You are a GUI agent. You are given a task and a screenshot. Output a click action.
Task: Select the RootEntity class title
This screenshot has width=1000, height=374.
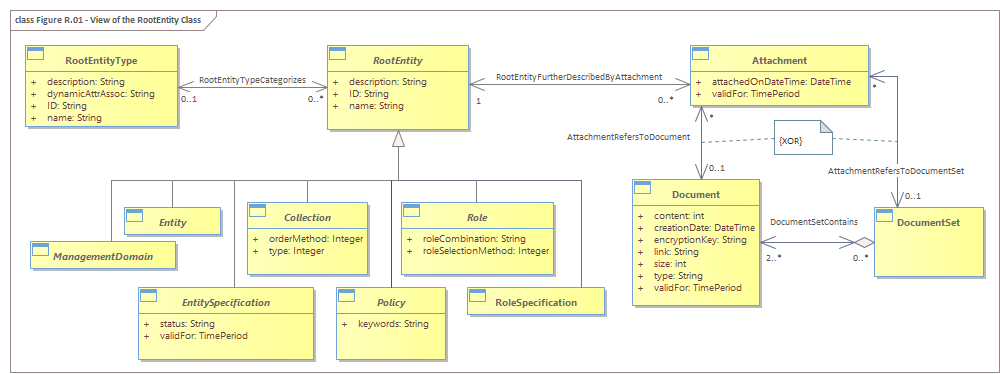[x=397, y=61]
